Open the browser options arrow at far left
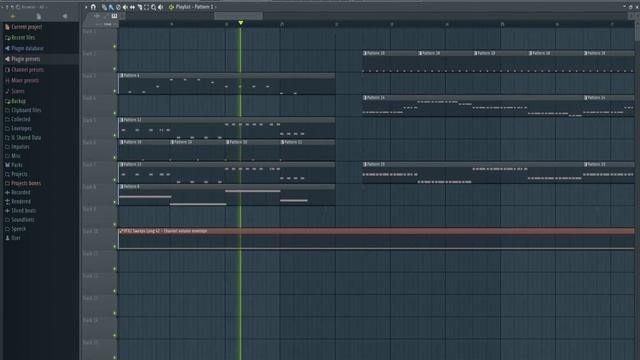This screenshot has width=640, height=360. 2,7
